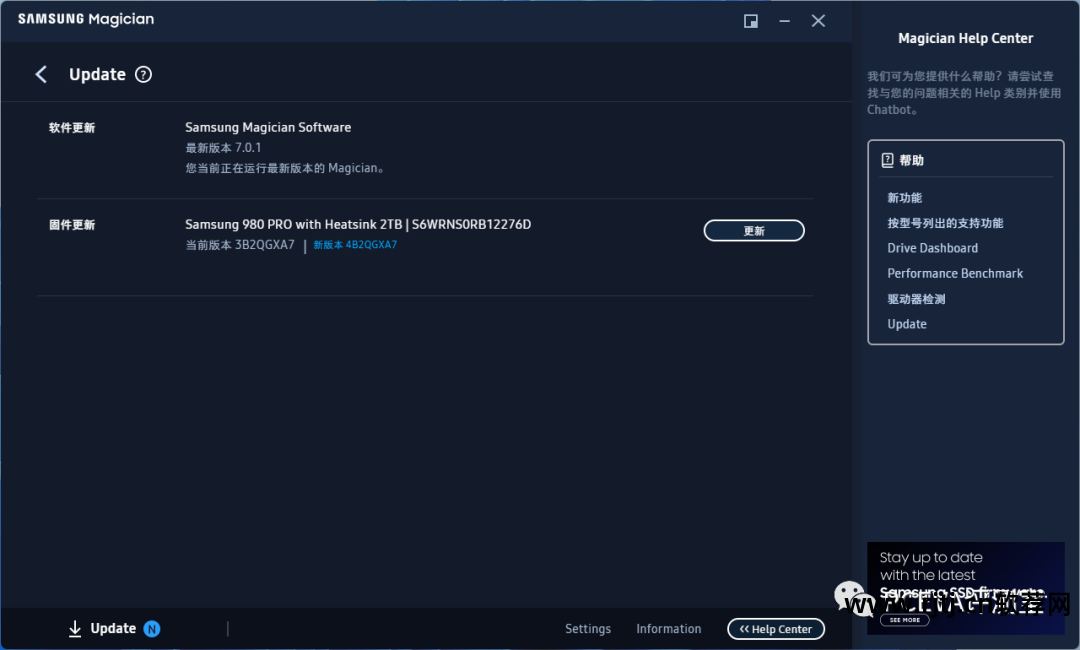Viewport: 1080px width, 650px height.
Task: Select 按型号列出的支持功能 help topic
Action: pyautogui.click(x=945, y=223)
